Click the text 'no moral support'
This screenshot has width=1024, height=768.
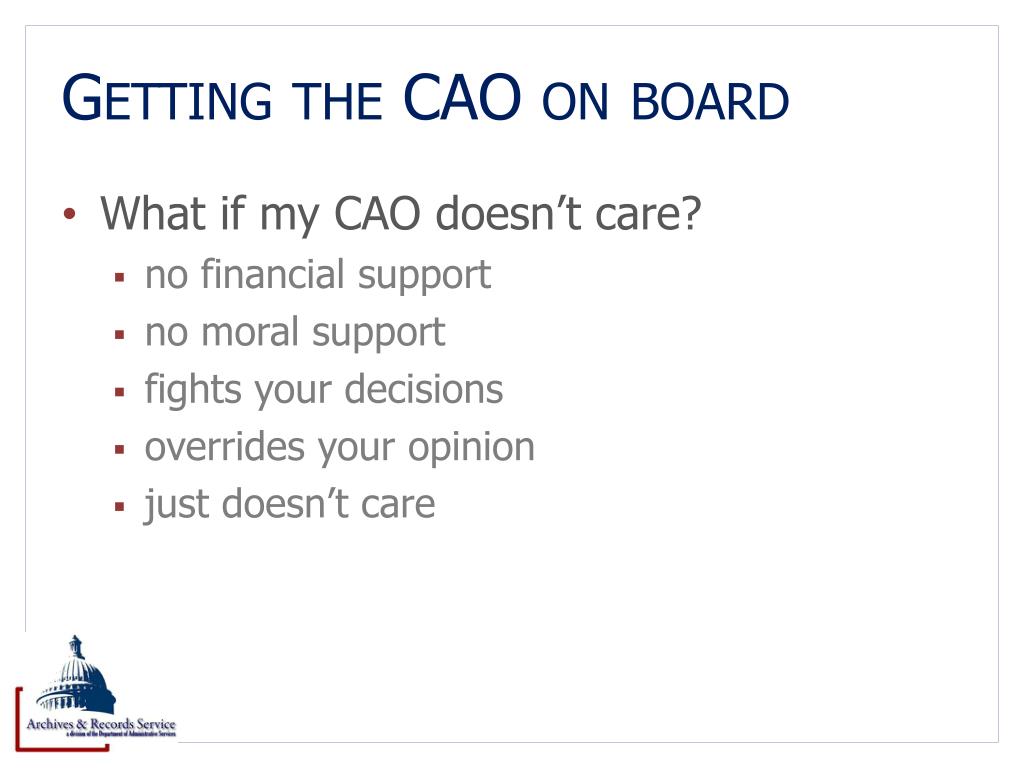click(295, 333)
